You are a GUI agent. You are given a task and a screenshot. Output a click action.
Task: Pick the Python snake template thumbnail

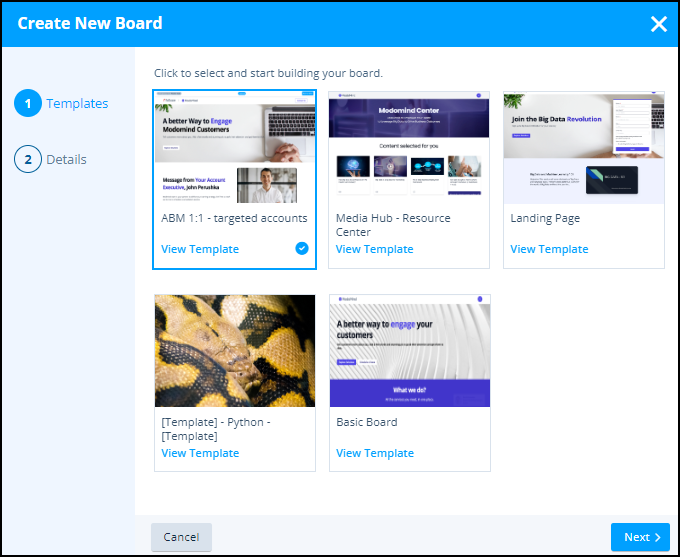(x=234, y=351)
